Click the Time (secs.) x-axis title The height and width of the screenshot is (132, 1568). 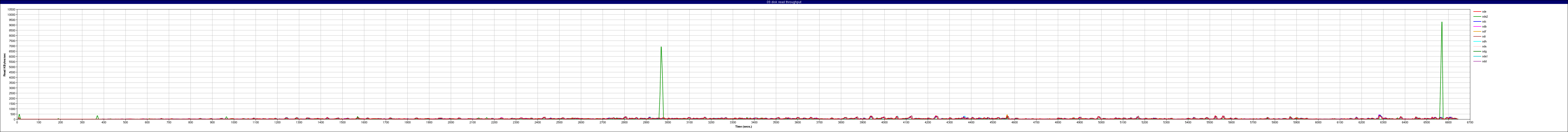pos(743,126)
